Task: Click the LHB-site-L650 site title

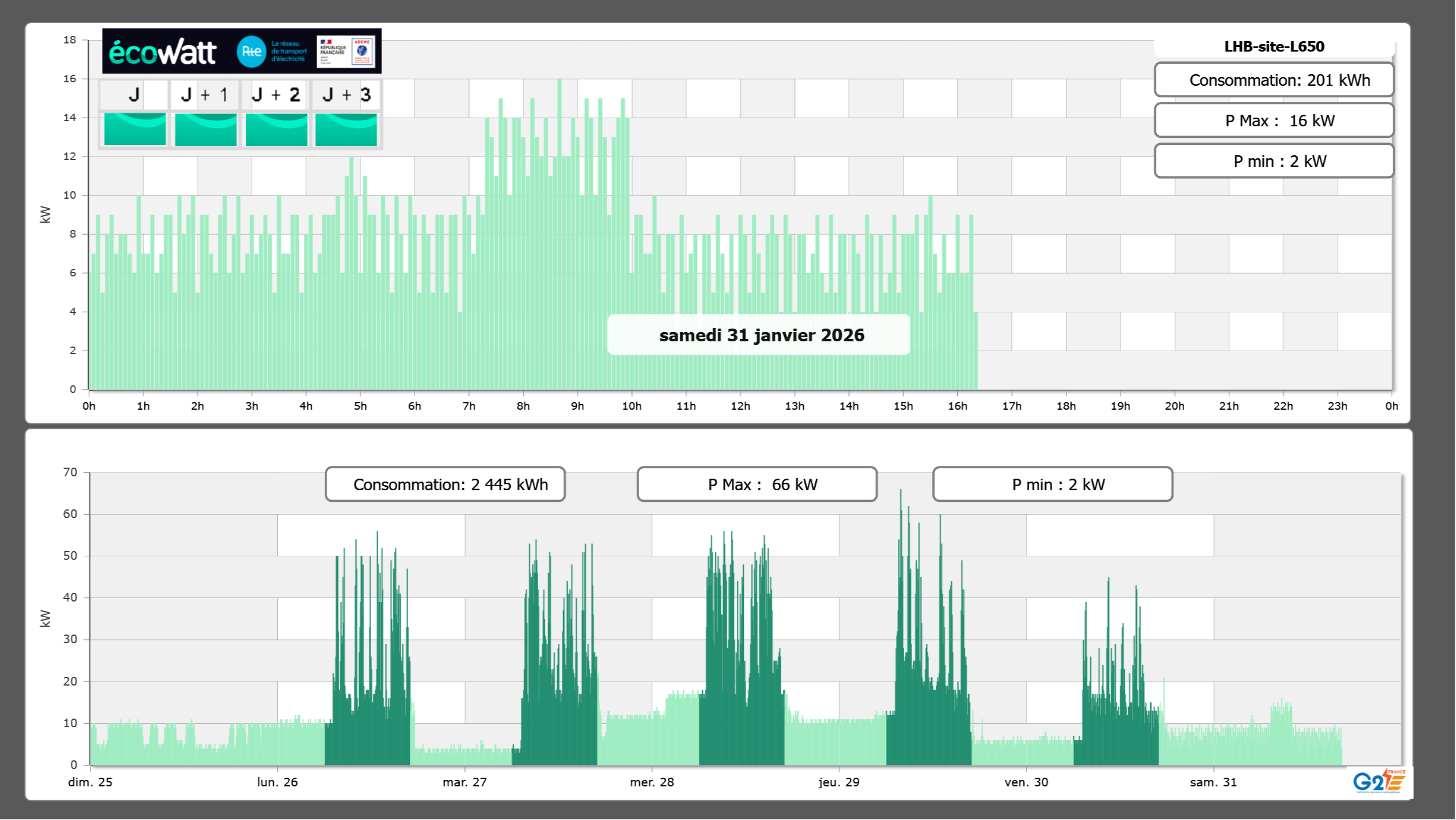Action: pyautogui.click(x=1274, y=46)
